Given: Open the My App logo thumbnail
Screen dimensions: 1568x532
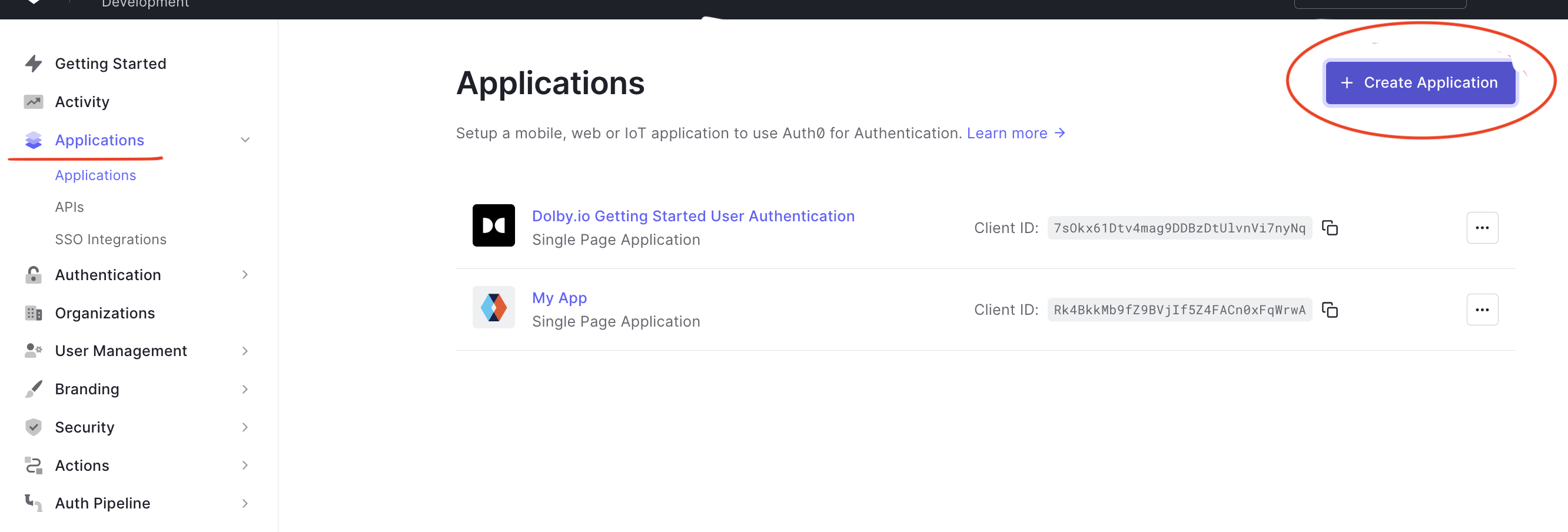Looking at the screenshot, I should coord(494,307).
